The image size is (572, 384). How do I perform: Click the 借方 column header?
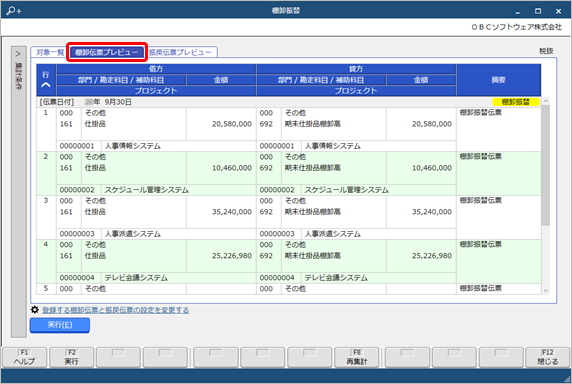[x=156, y=69]
